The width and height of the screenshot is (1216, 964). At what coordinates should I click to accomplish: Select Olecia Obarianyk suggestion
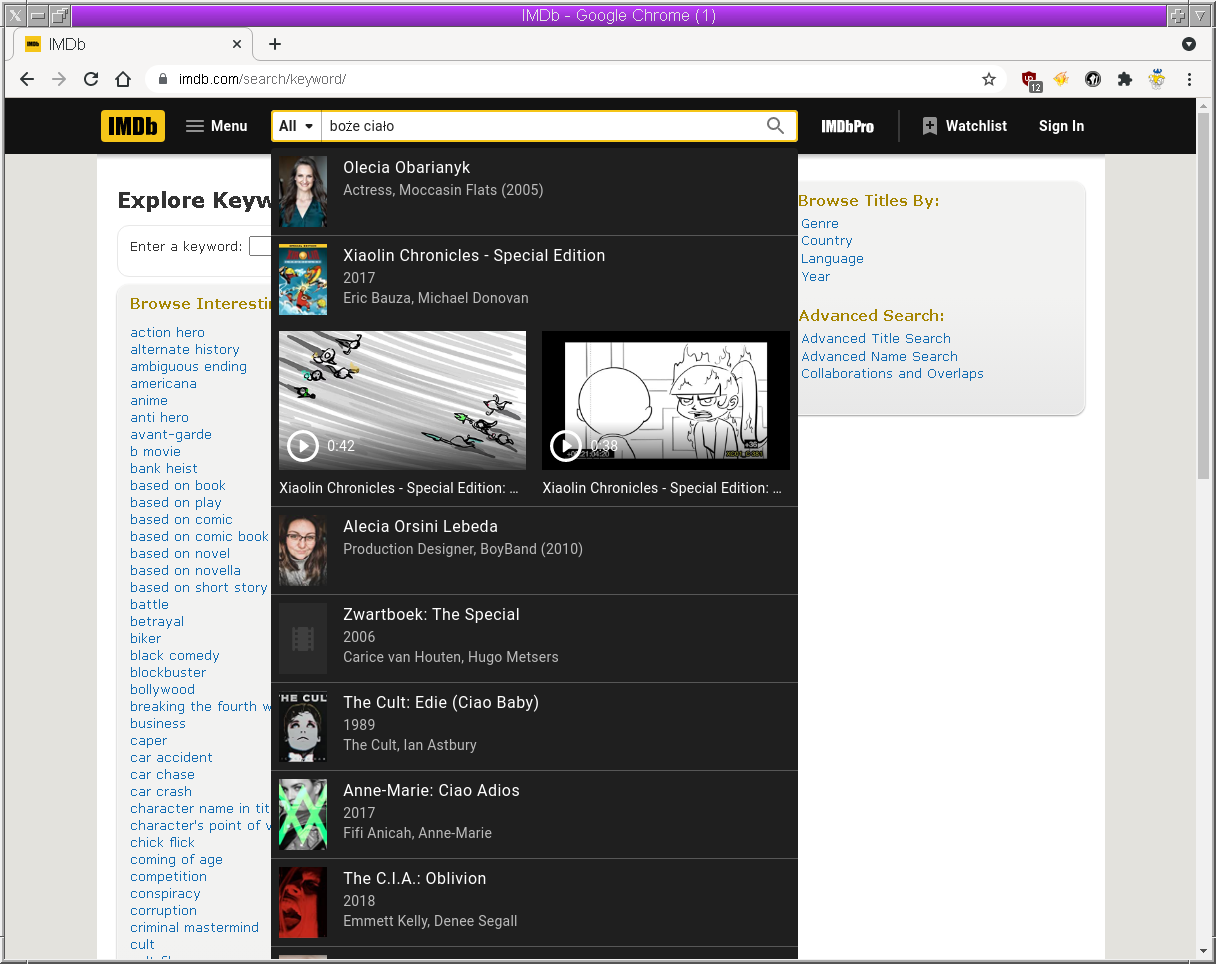tap(534, 192)
